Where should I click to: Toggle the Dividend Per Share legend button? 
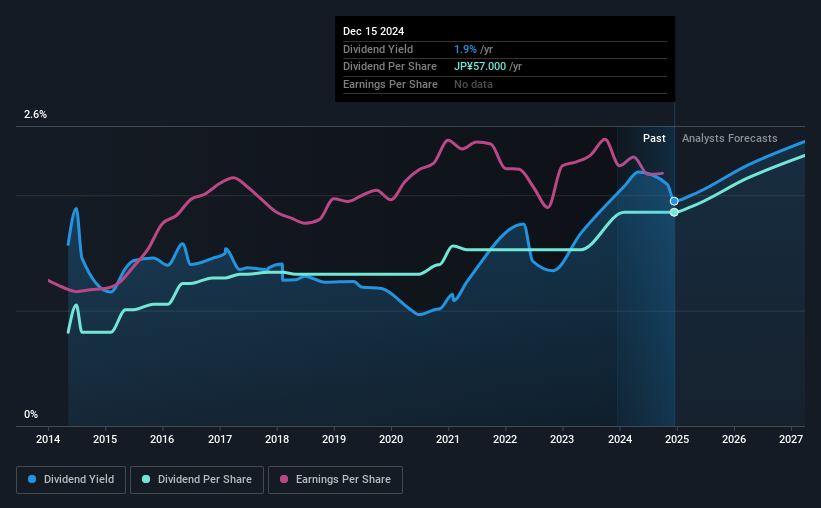pos(197,480)
